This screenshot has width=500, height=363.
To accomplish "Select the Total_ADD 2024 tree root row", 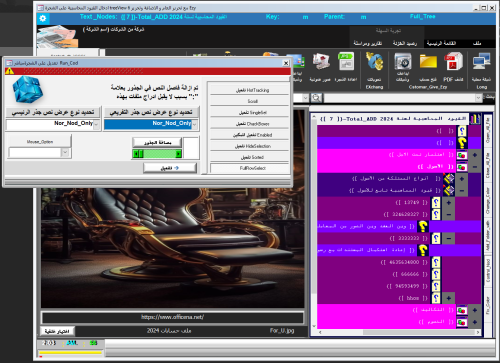I will pyautogui.click(x=393, y=119).
